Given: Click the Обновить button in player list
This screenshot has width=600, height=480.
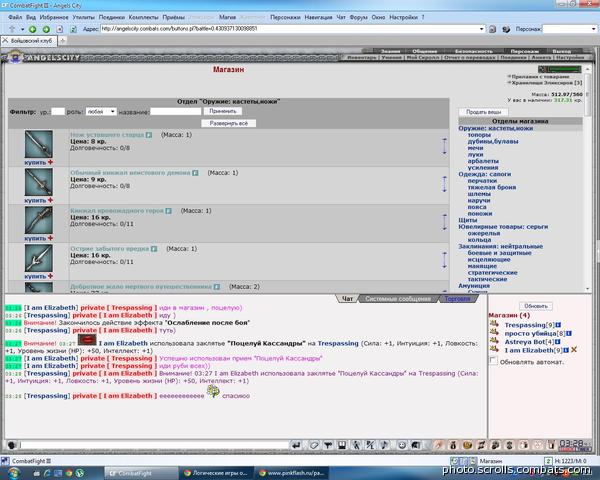Looking at the screenshot, I should pos(536,306).
